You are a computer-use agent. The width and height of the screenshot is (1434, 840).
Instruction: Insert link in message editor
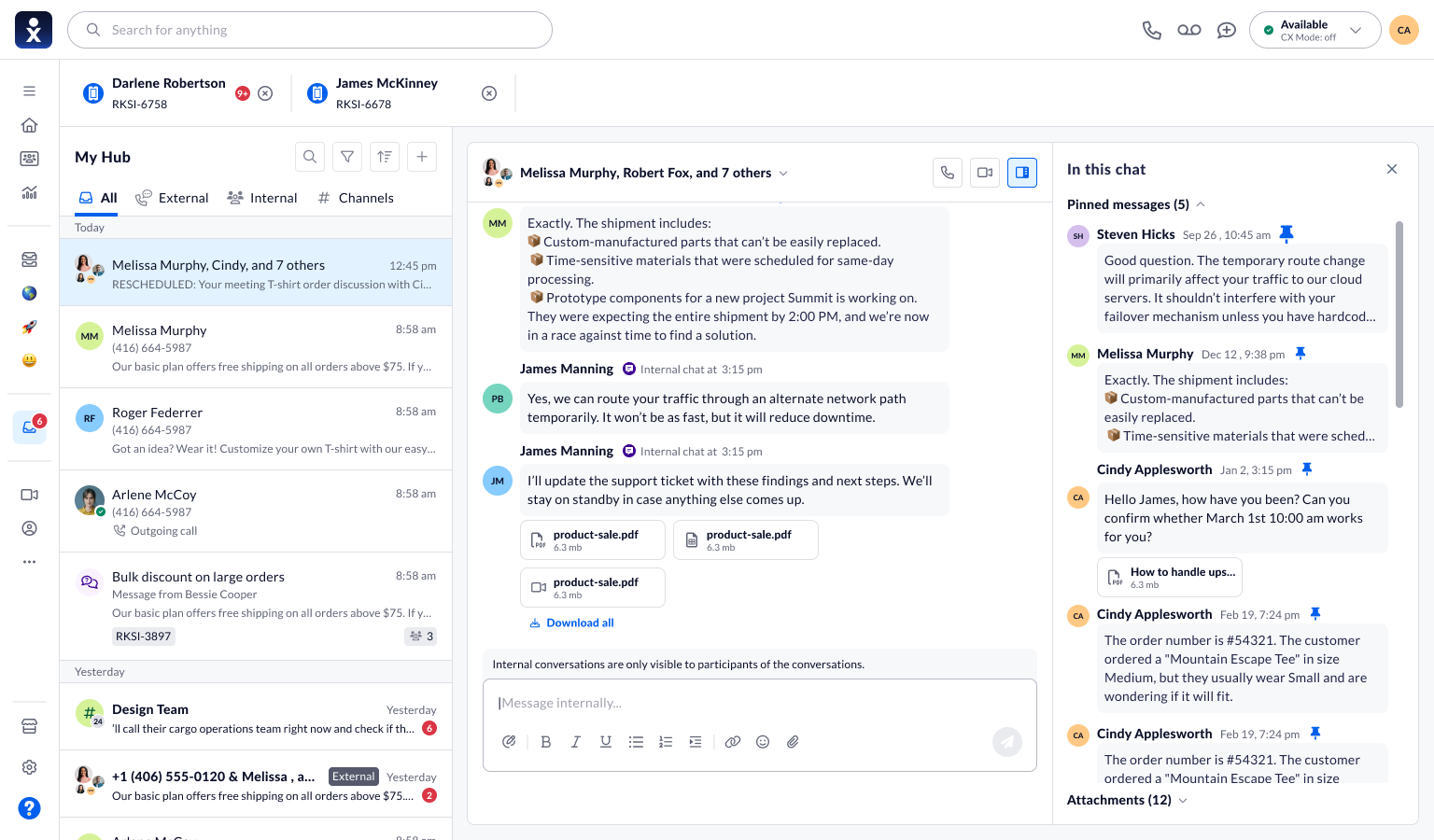733,742
